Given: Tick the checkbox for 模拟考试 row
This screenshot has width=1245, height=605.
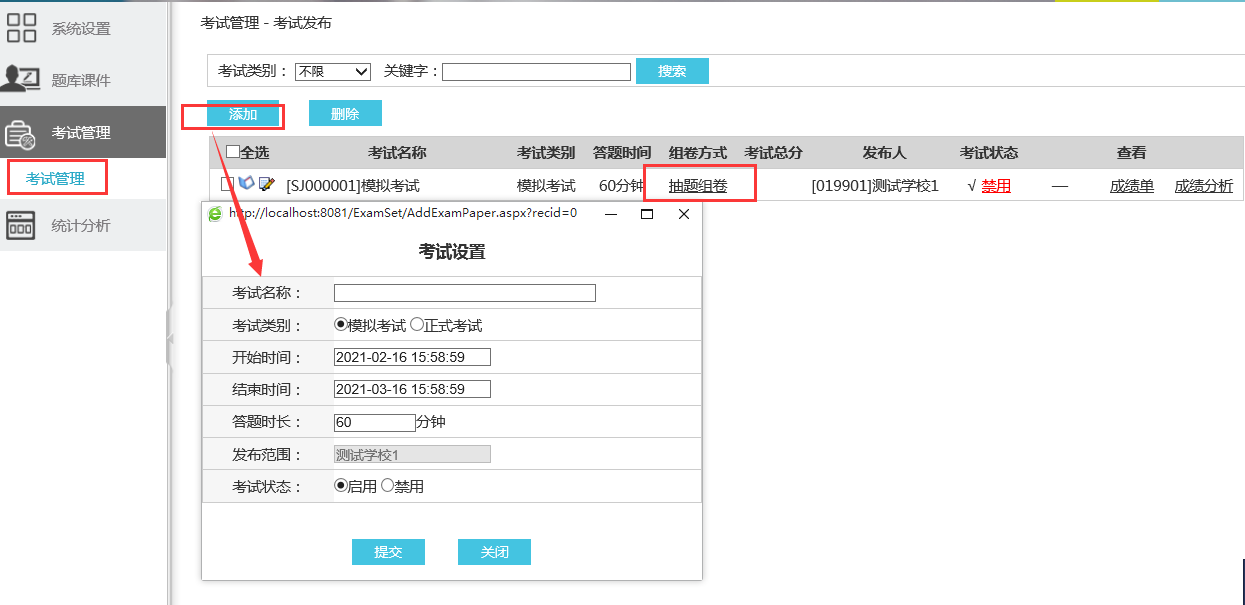Looking at the screenshot, I should (227, 184).
